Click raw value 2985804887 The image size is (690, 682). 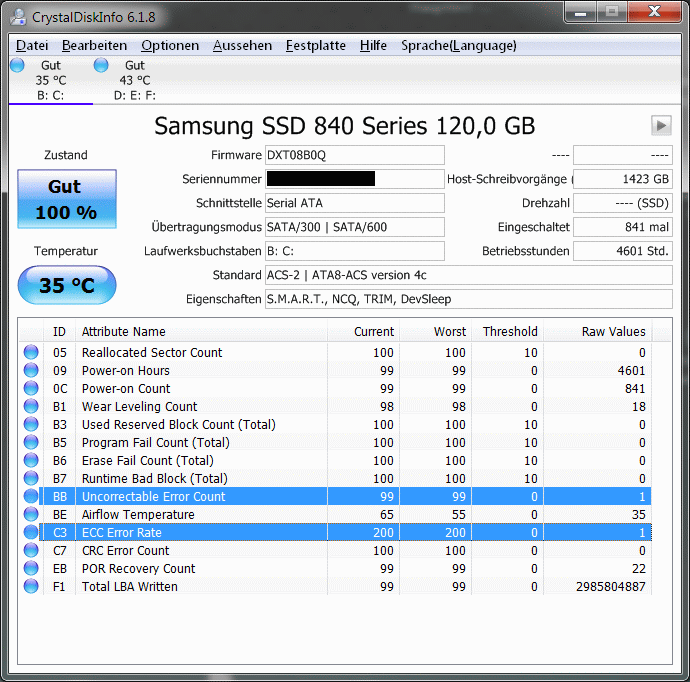click(x=611, y=587)
